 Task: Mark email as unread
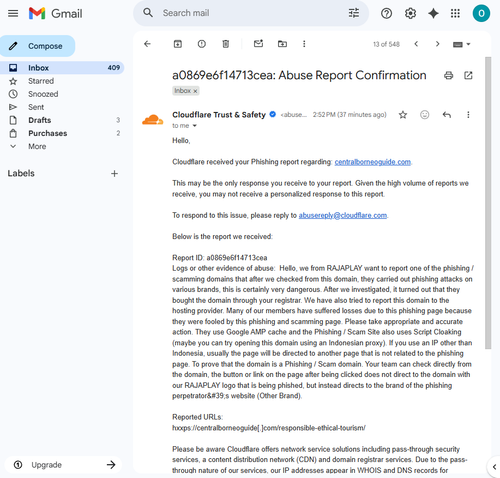(x=258, y=44)
